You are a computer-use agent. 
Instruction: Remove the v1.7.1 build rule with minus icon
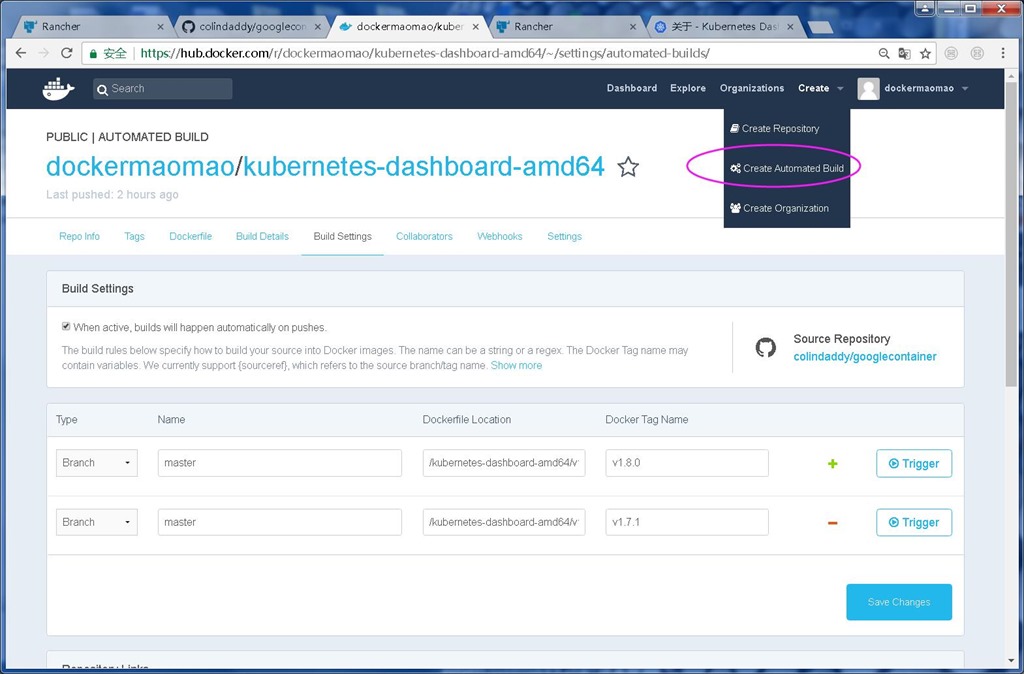[x=833, y=522]
